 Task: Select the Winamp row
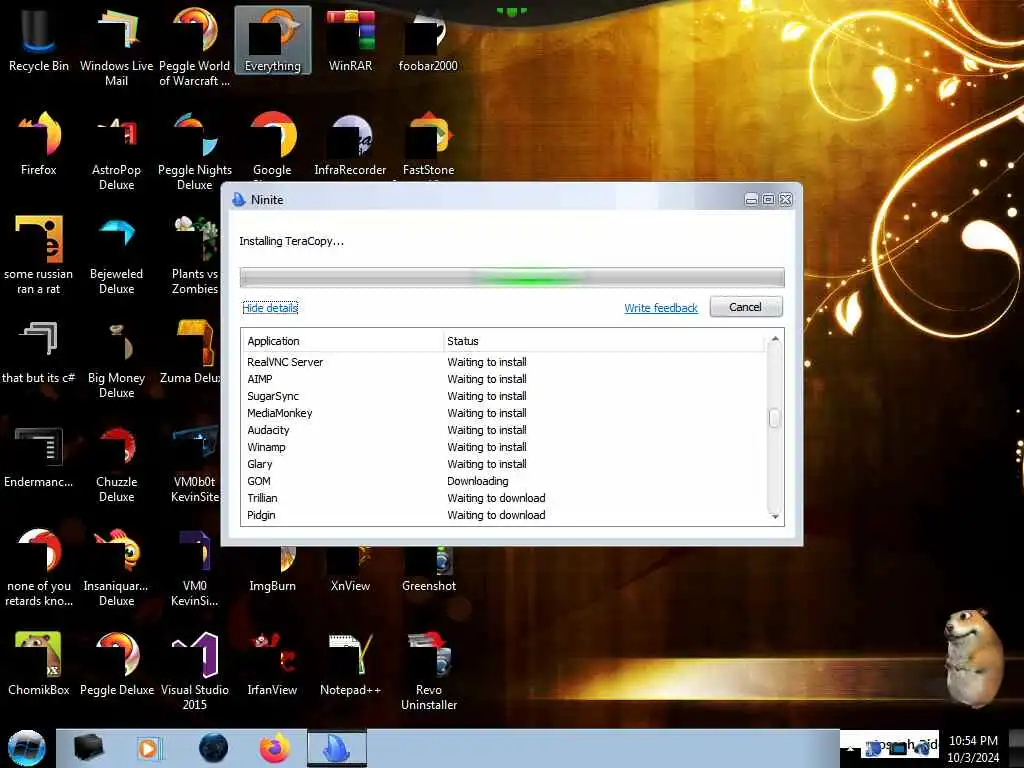coord(505,447)
